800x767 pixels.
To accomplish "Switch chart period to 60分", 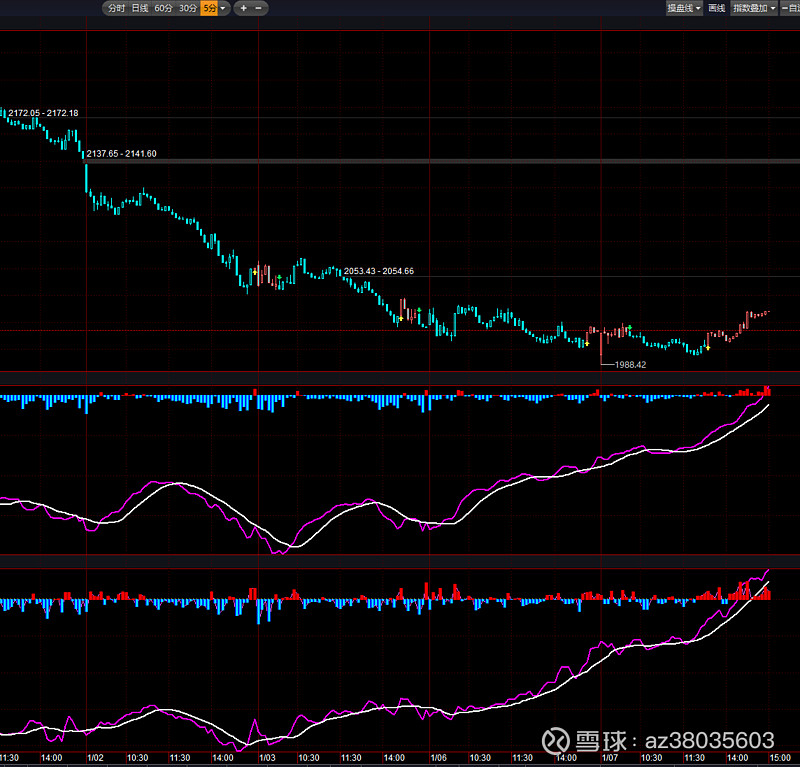I will tap(163, 8).
